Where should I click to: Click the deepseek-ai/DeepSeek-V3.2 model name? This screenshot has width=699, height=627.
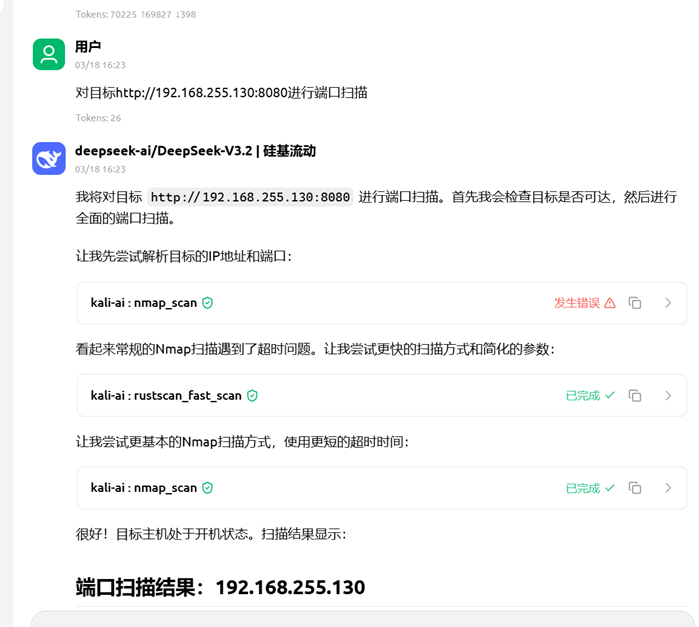[x=195, y=151]
